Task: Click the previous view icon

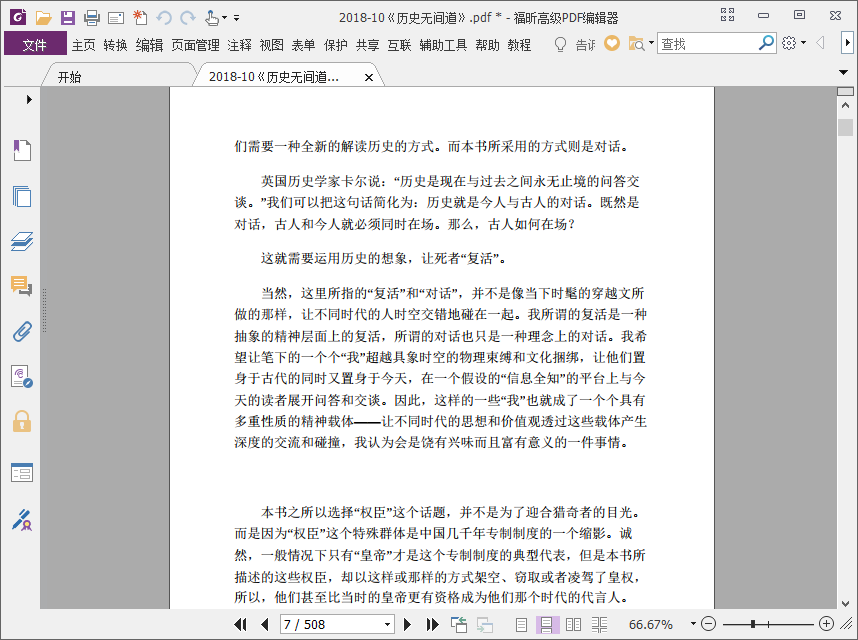Action: 459,624
